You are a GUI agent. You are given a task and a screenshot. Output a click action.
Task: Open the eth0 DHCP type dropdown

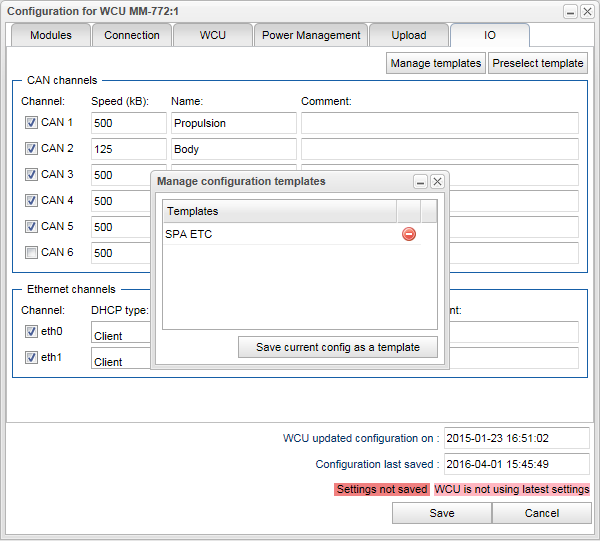pyautogui.click(x=120, y=333)
